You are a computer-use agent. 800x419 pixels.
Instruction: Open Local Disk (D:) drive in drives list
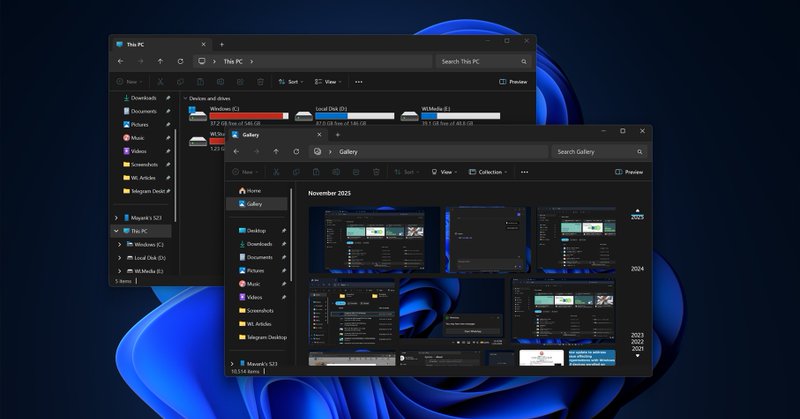click(x=304, y=116)
